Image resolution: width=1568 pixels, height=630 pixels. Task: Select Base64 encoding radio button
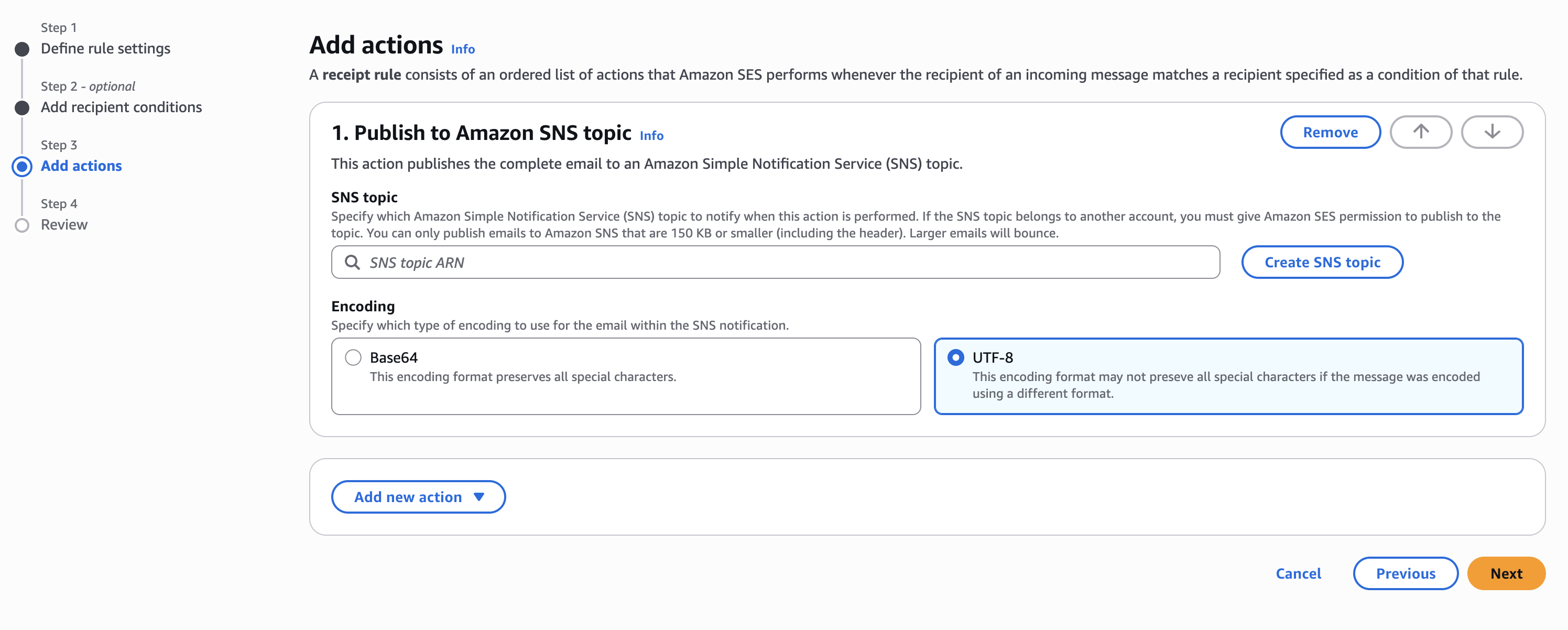(x=353, y=357)
